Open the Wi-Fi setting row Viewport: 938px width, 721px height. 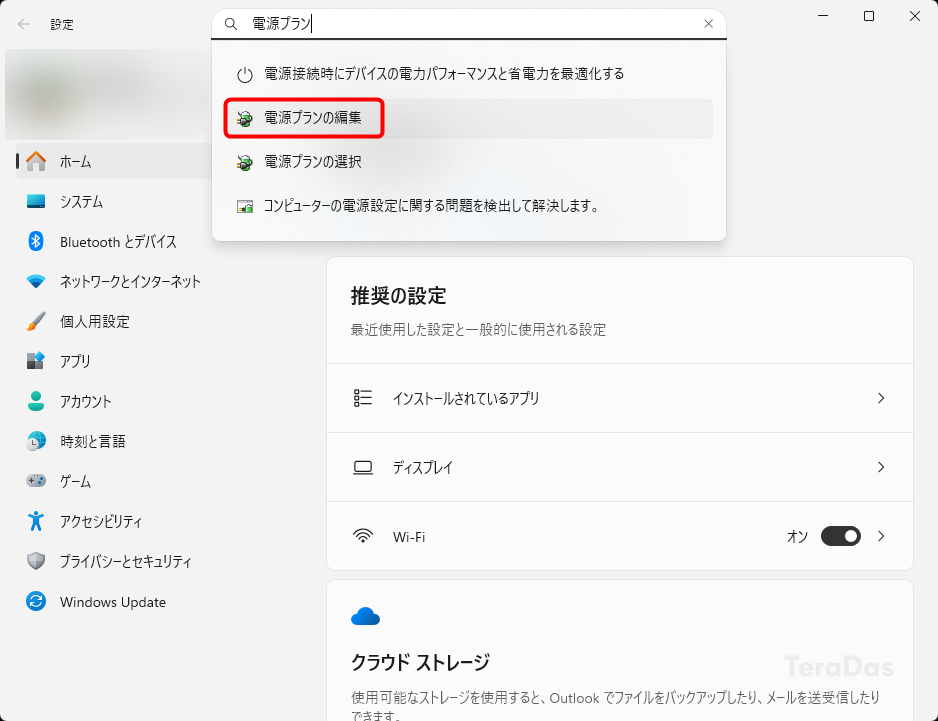point(620,536)
